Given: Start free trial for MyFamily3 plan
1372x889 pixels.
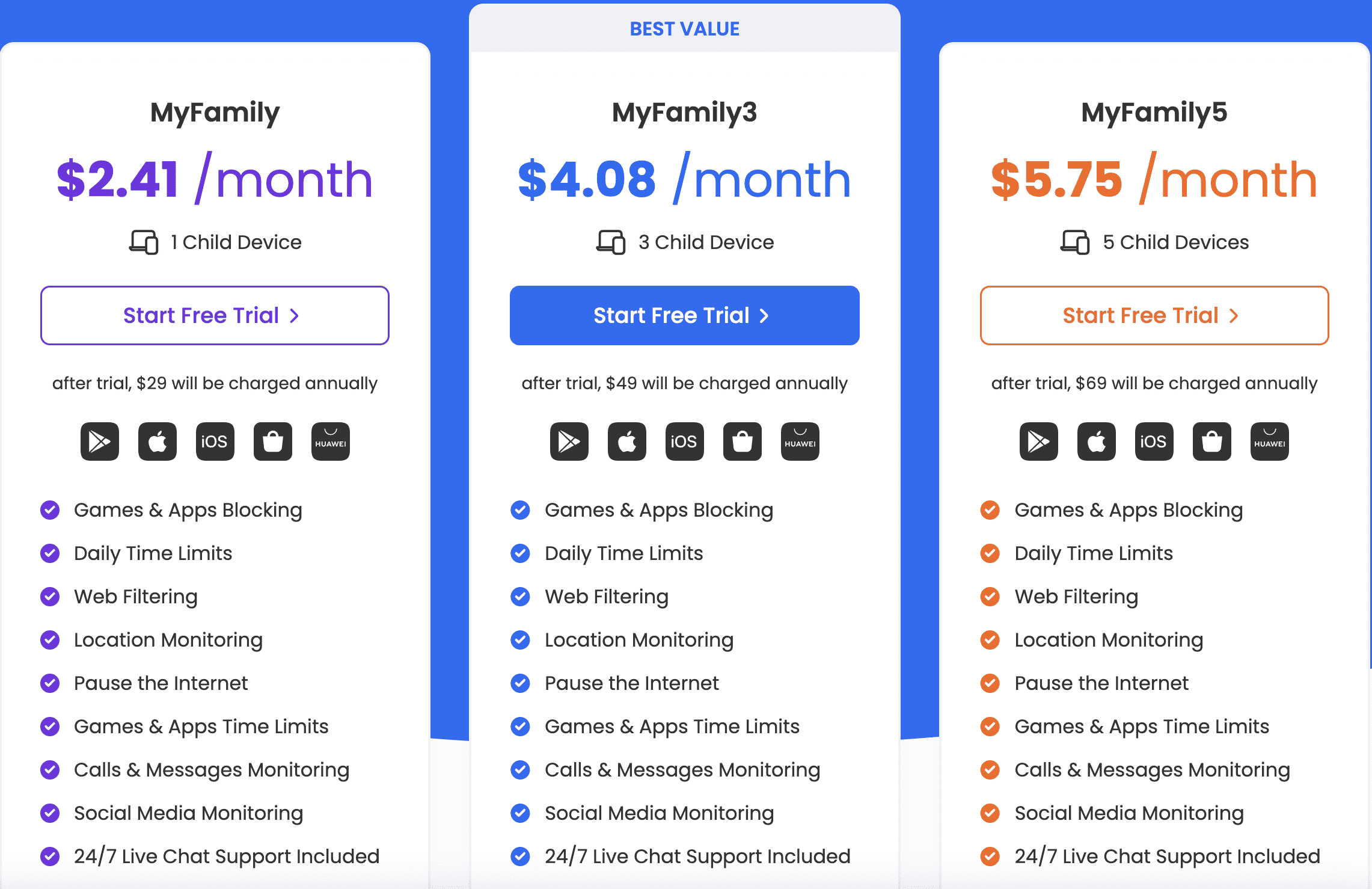Looking at the screenshot, I should click(x=684, y=316).
